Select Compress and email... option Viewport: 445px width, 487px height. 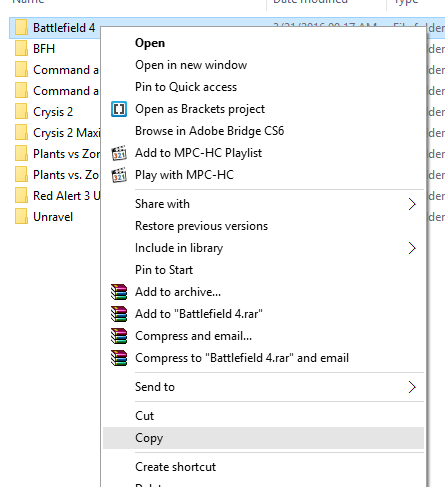point(263,336)
